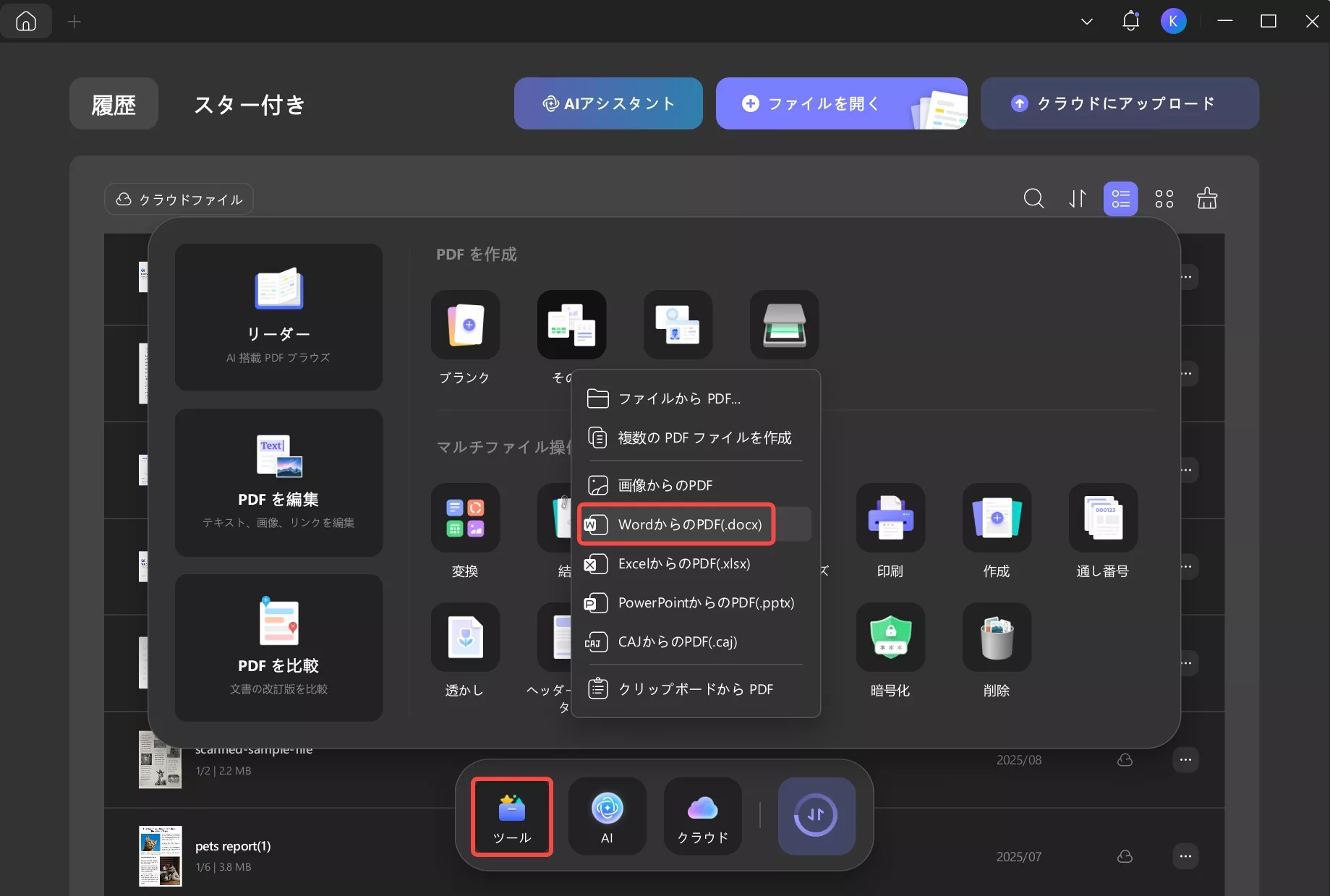Select WordからのPDF(.docx) menu item
This screenshot has width=1330, height=896.
696,524
